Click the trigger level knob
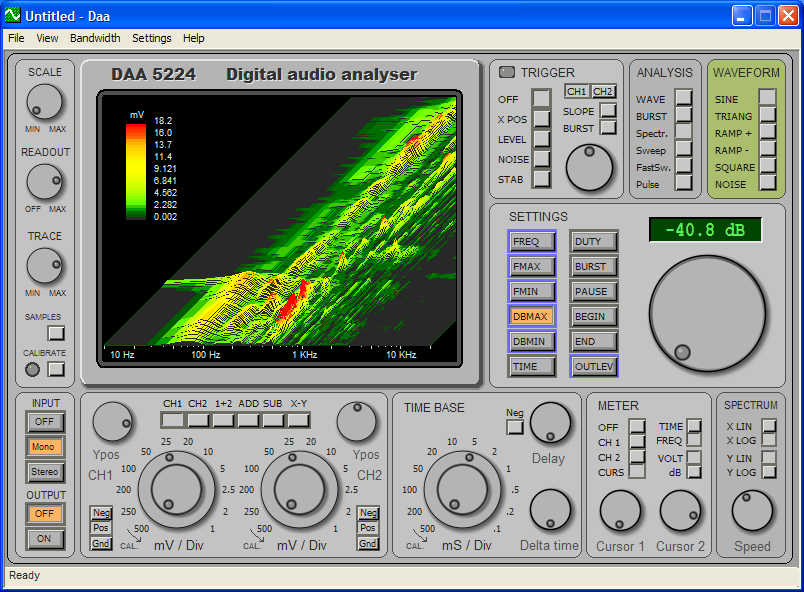This screenshot has width=804, height=592. [x=589, y=168]
